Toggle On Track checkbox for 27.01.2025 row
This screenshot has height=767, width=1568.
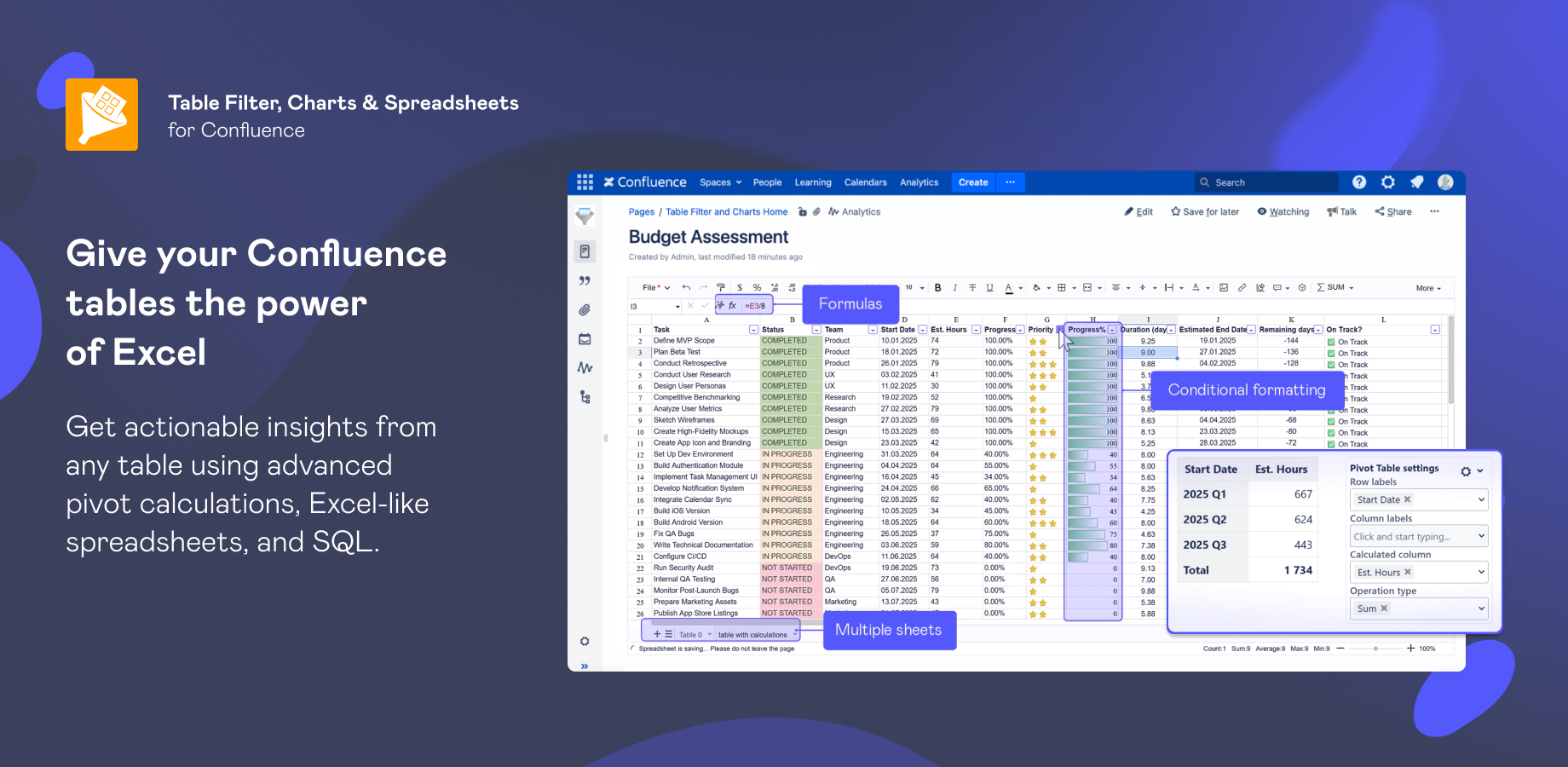point(1331,353)
